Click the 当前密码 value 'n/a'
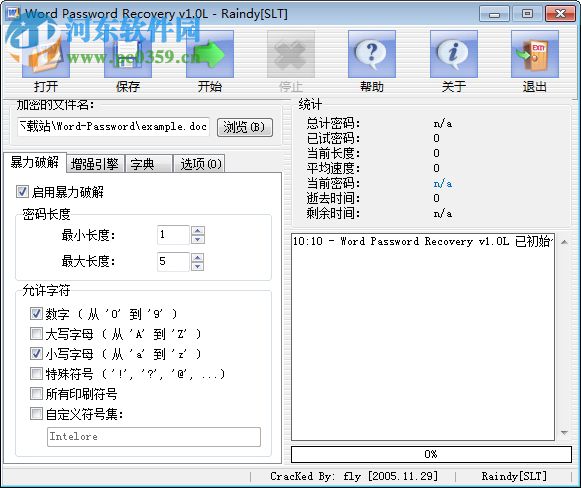This screenshot has width=581, height=488. point(443,183)
